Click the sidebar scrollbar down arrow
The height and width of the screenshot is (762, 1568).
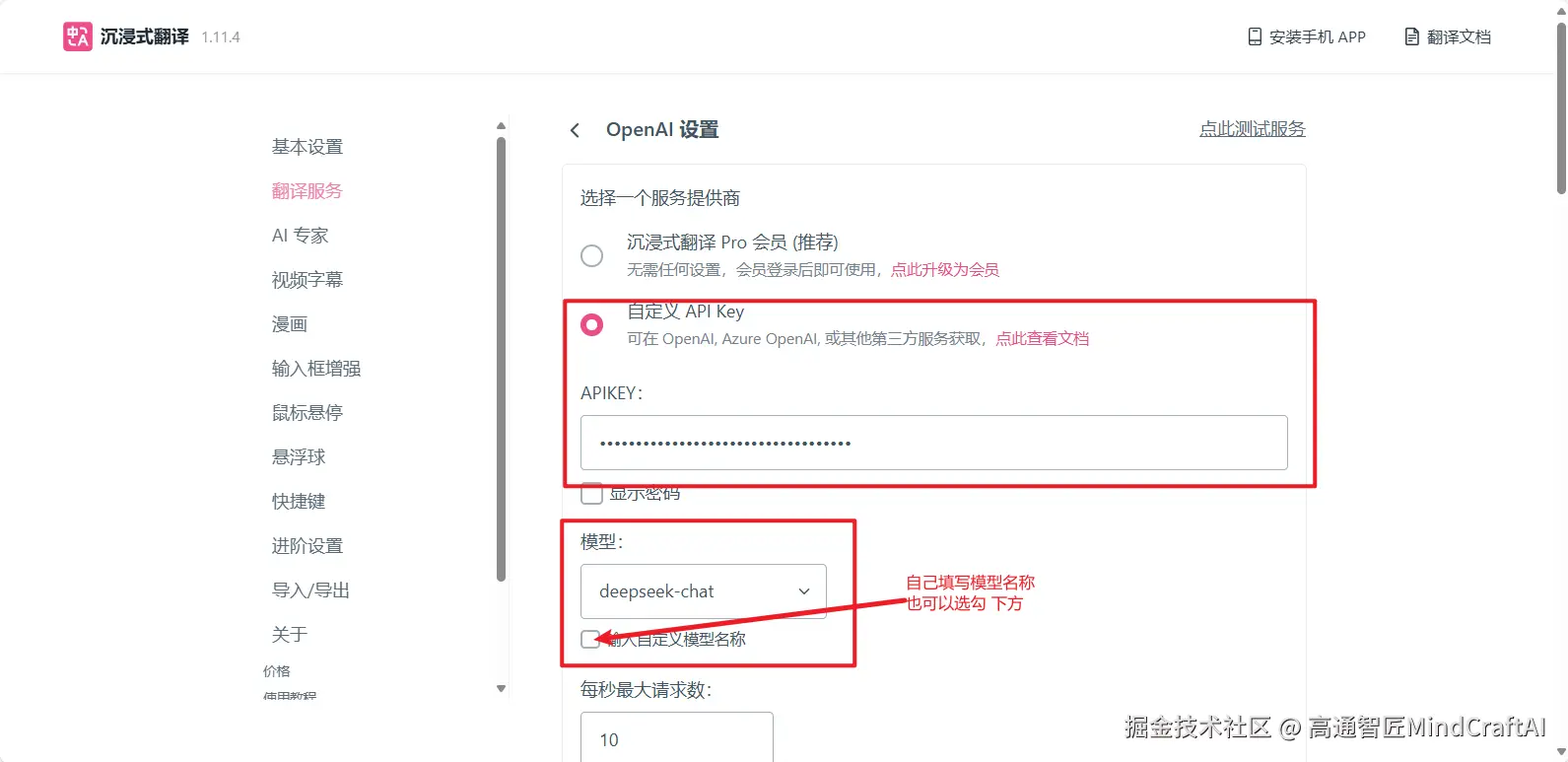501,689
